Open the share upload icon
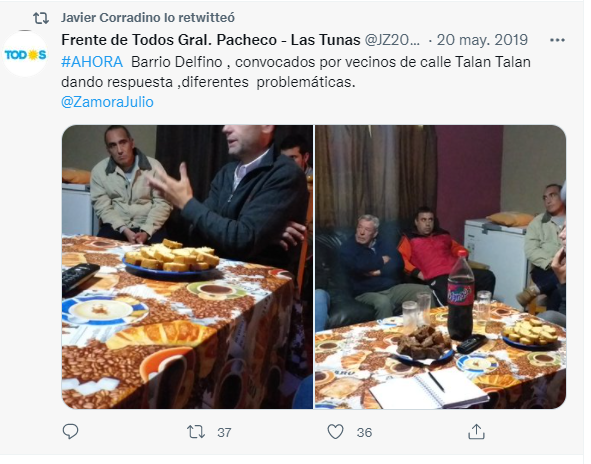 coord(476,432)
